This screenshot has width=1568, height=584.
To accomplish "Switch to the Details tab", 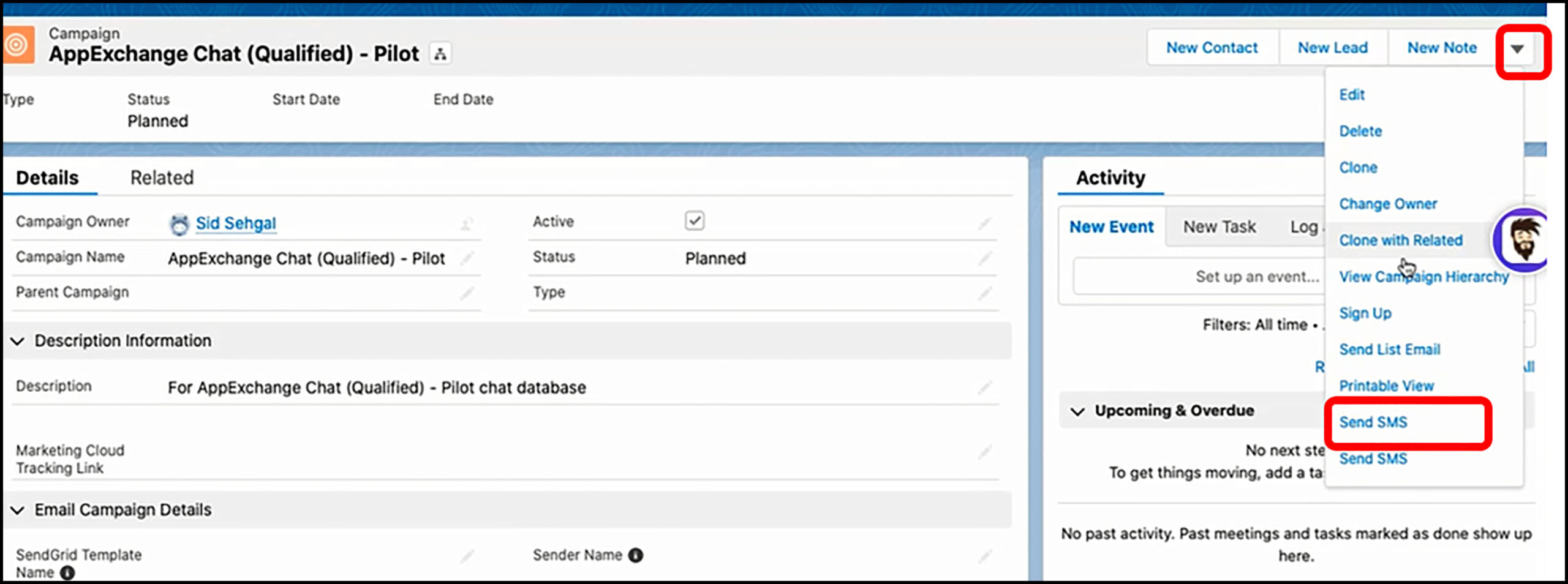I will point(48,178).
